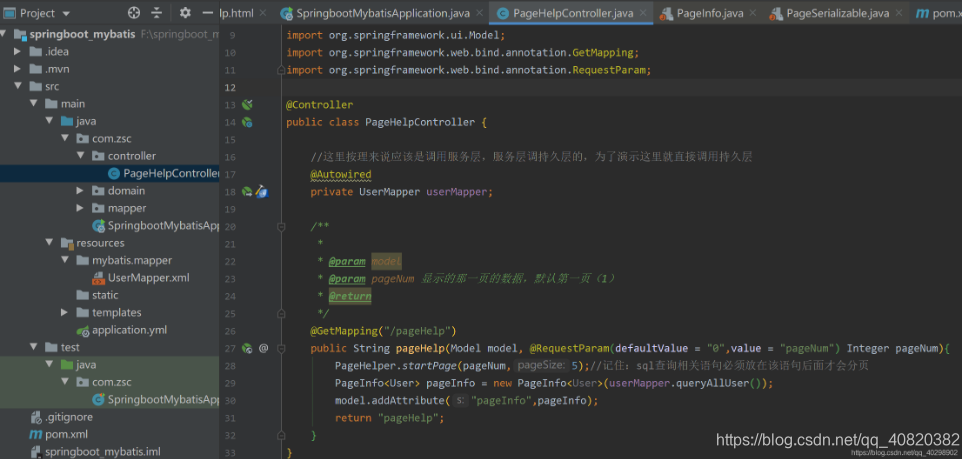
Task: Click the return "pageHelp" statement
Action: [390, 418]
